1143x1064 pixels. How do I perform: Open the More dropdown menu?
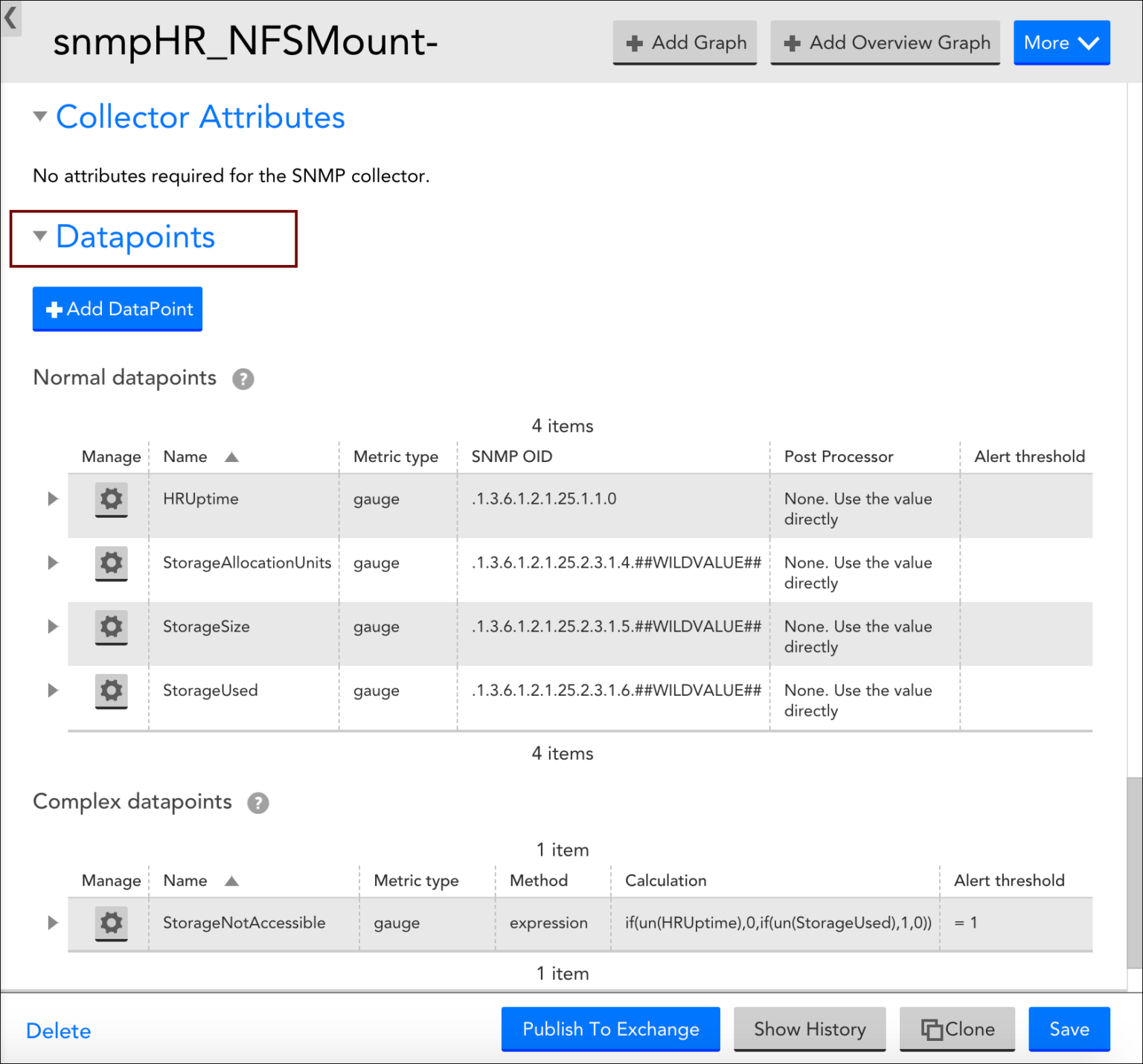point(1061,43)
